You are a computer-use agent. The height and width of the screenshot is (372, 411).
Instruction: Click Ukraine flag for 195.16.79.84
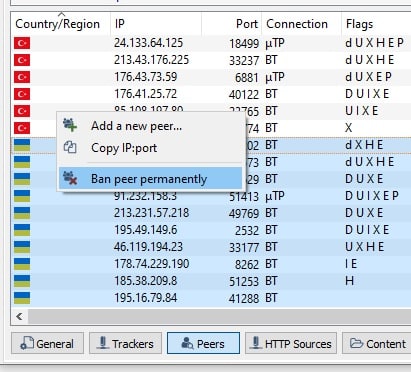22,298
